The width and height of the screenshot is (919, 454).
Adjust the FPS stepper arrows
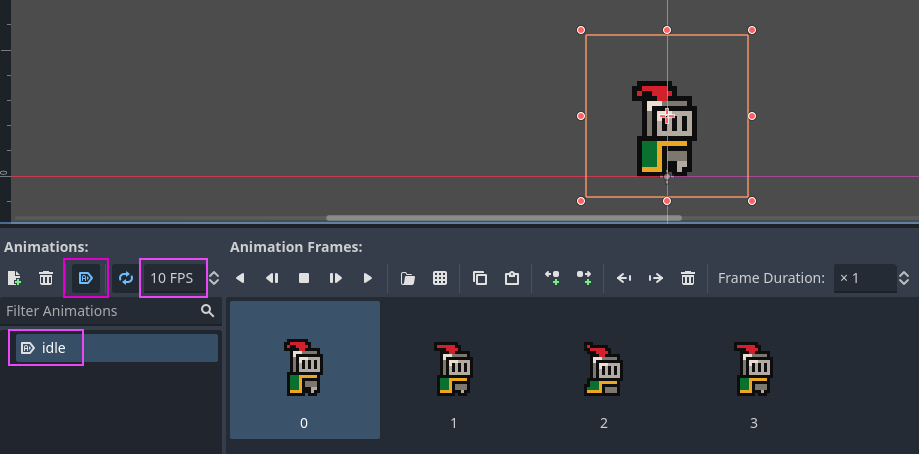click(214, 278)
